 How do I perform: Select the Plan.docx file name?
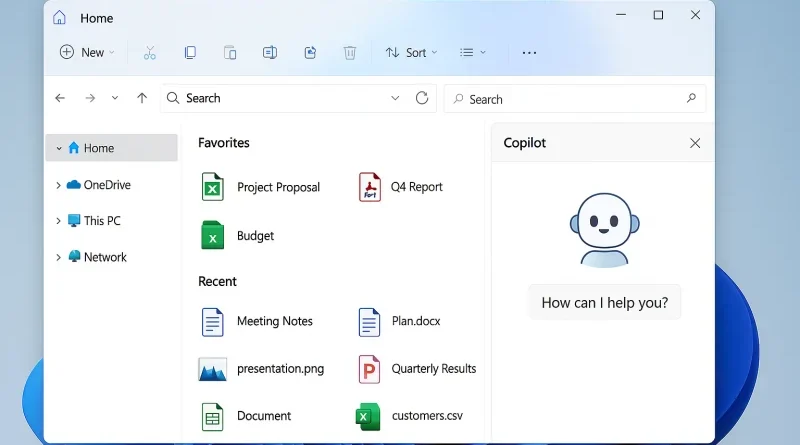click(x=416, y=321)
